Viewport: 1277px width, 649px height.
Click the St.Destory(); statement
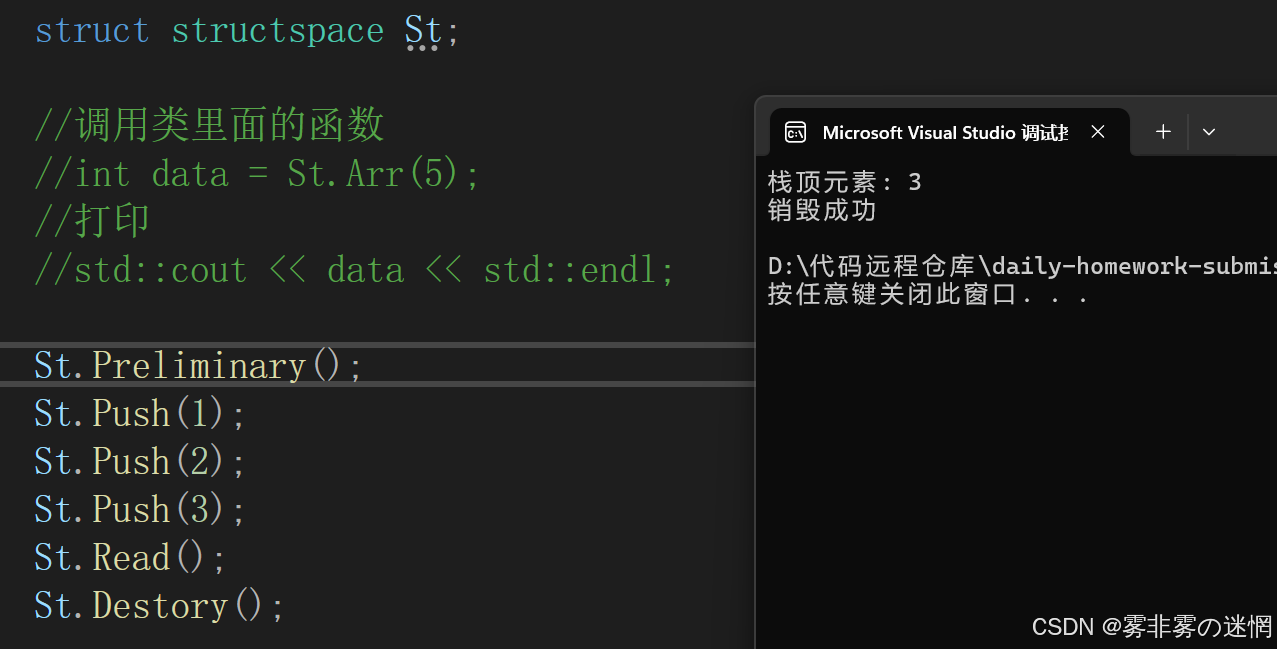pos(160,605)
